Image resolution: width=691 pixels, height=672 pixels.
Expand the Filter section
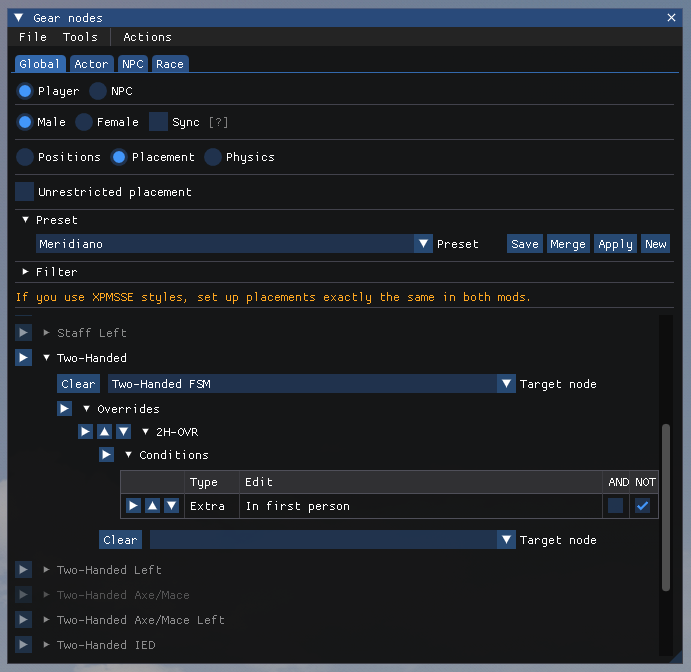(26, 272)
